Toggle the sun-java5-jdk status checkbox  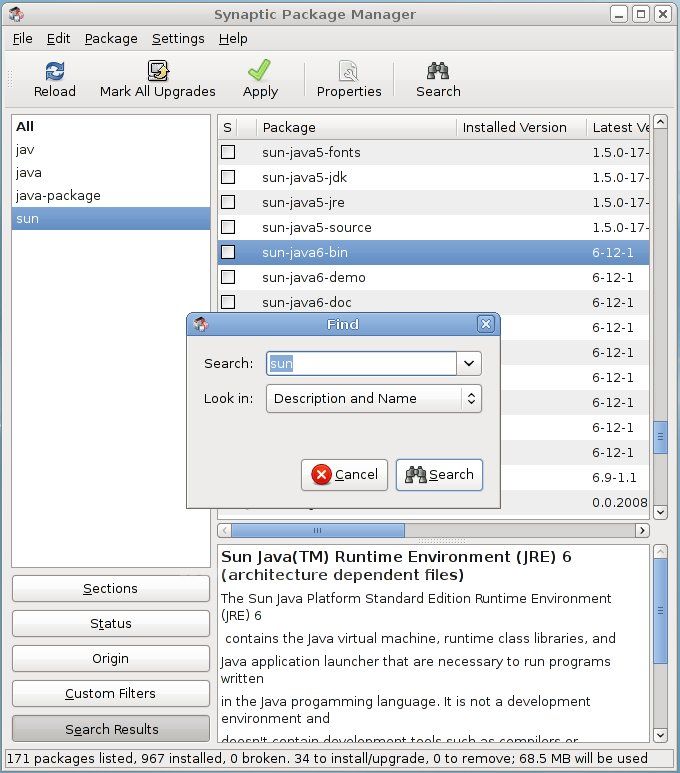(x=228, y=177)
